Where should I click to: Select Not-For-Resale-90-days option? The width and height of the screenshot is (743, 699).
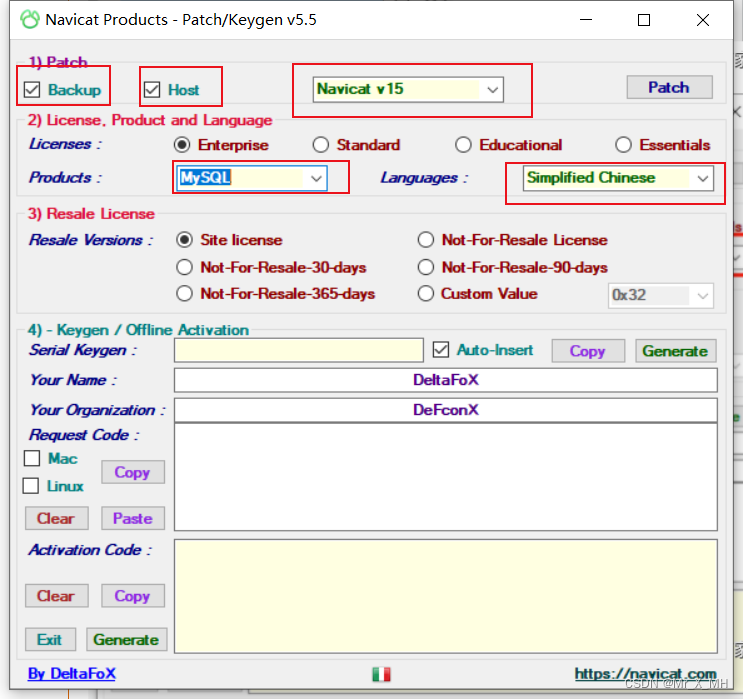point(426,267)
